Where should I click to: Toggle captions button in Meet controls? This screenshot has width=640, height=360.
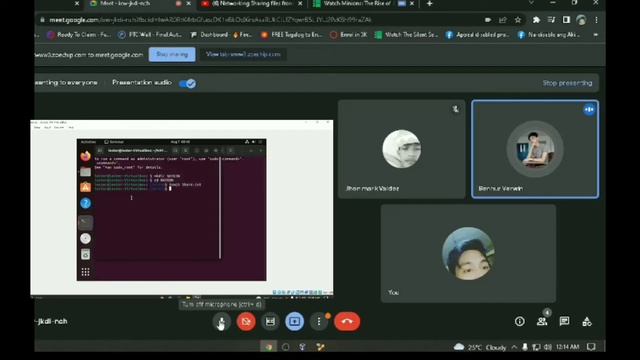click(x=270, y=322)
